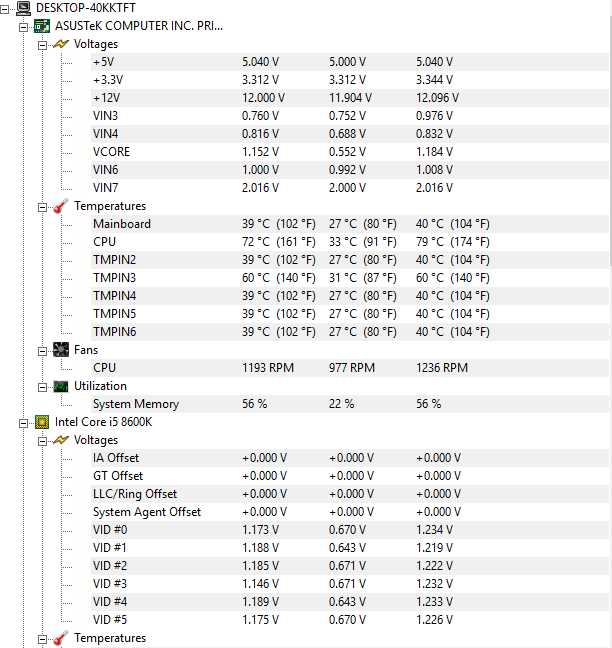
Task: Collapse the Intel Core i5 8600K node
Action: click(24, 422)
